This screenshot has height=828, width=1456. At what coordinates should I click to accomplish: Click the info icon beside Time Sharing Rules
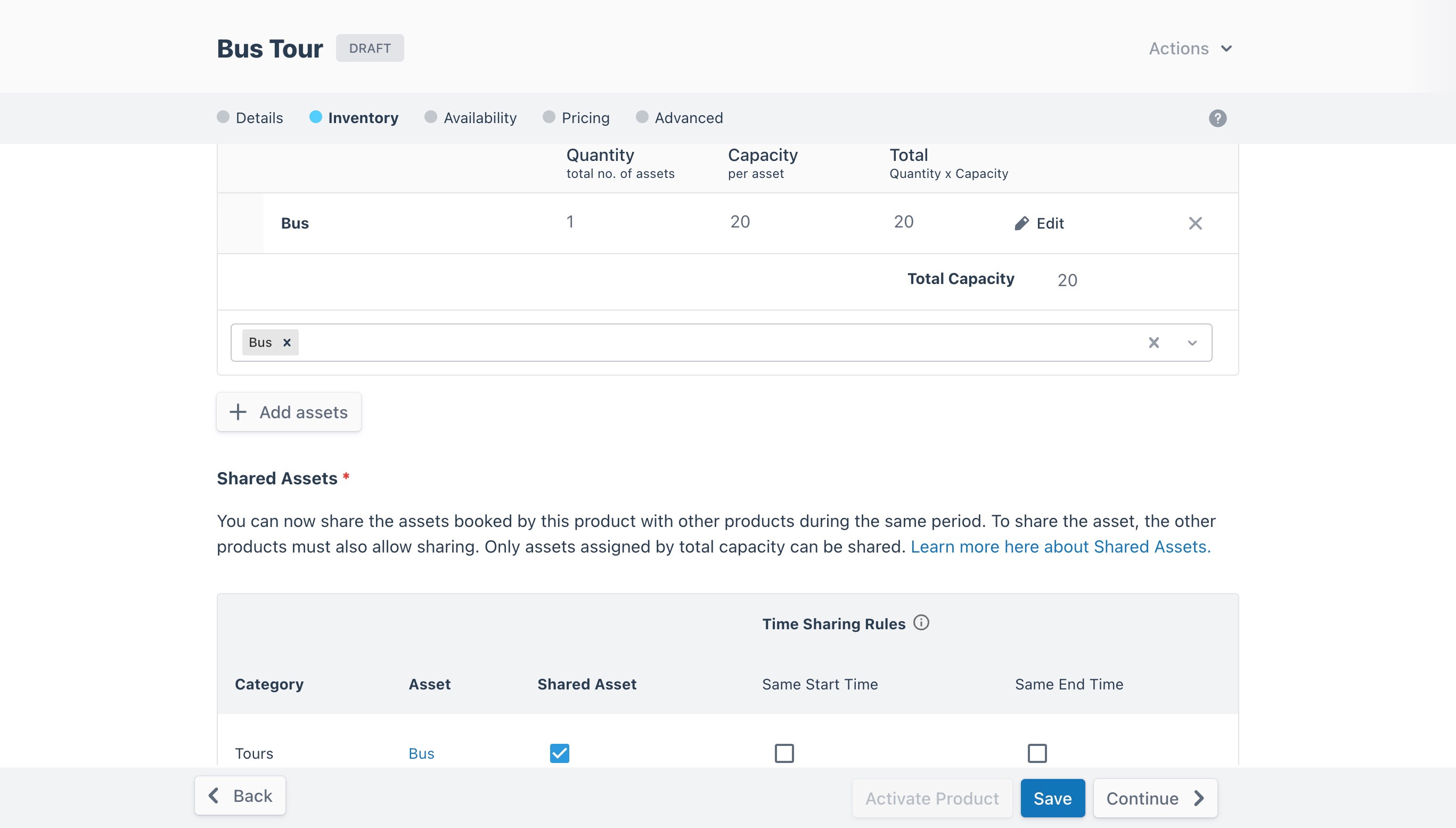click(921, 623)
